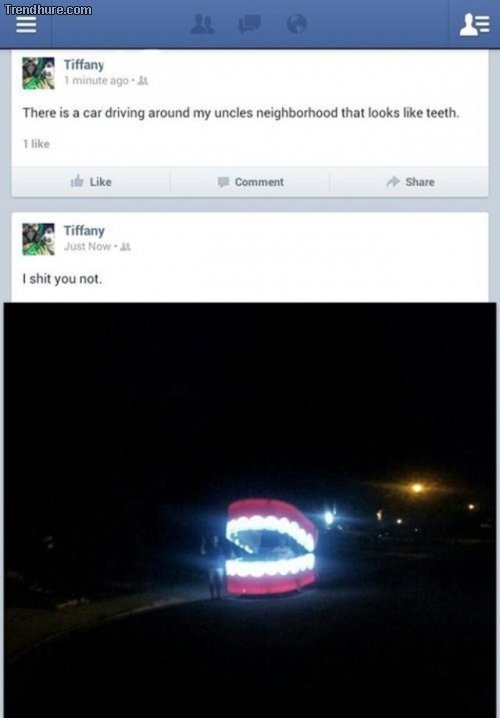The image size is (500, 718).
Task: Open Tiffany's name link on first post
Action: [x=84, y=65]
